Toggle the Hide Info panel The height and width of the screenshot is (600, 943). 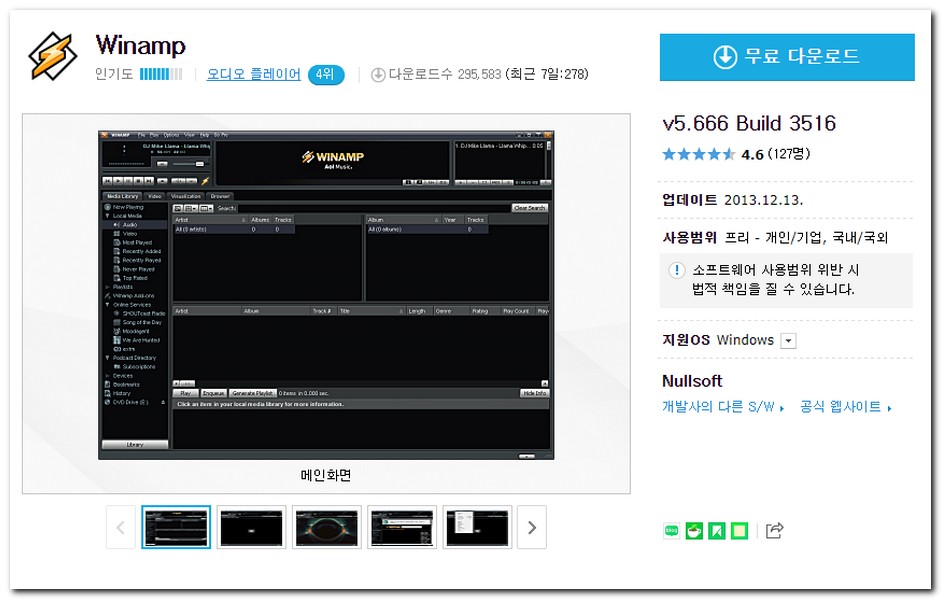(533, 393)
